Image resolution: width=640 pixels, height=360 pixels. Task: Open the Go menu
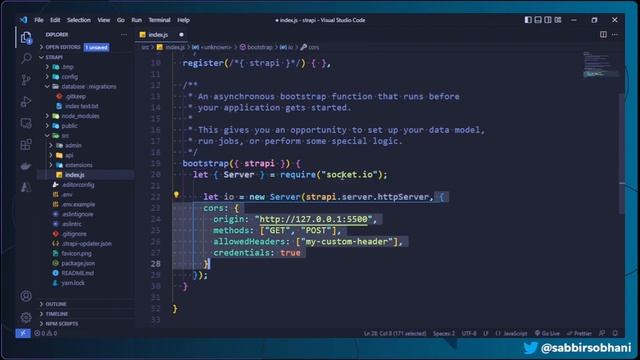[x=121, y=20]
